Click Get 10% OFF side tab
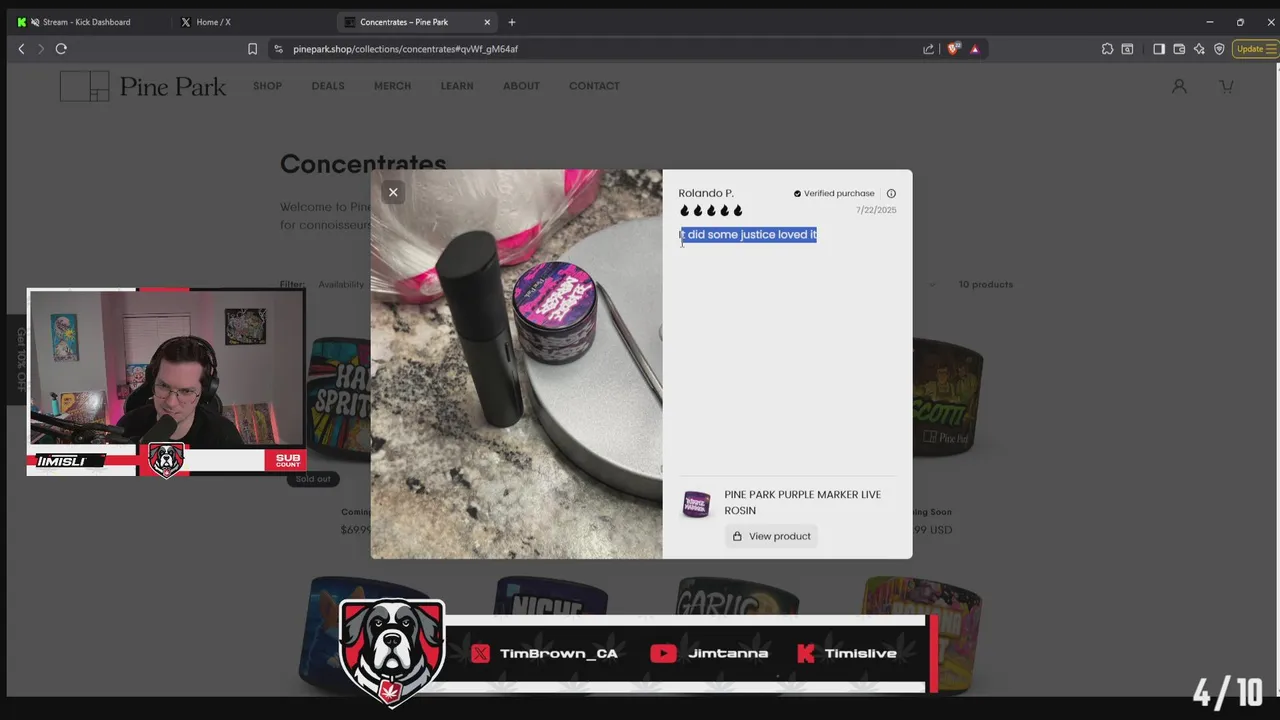 20,358
